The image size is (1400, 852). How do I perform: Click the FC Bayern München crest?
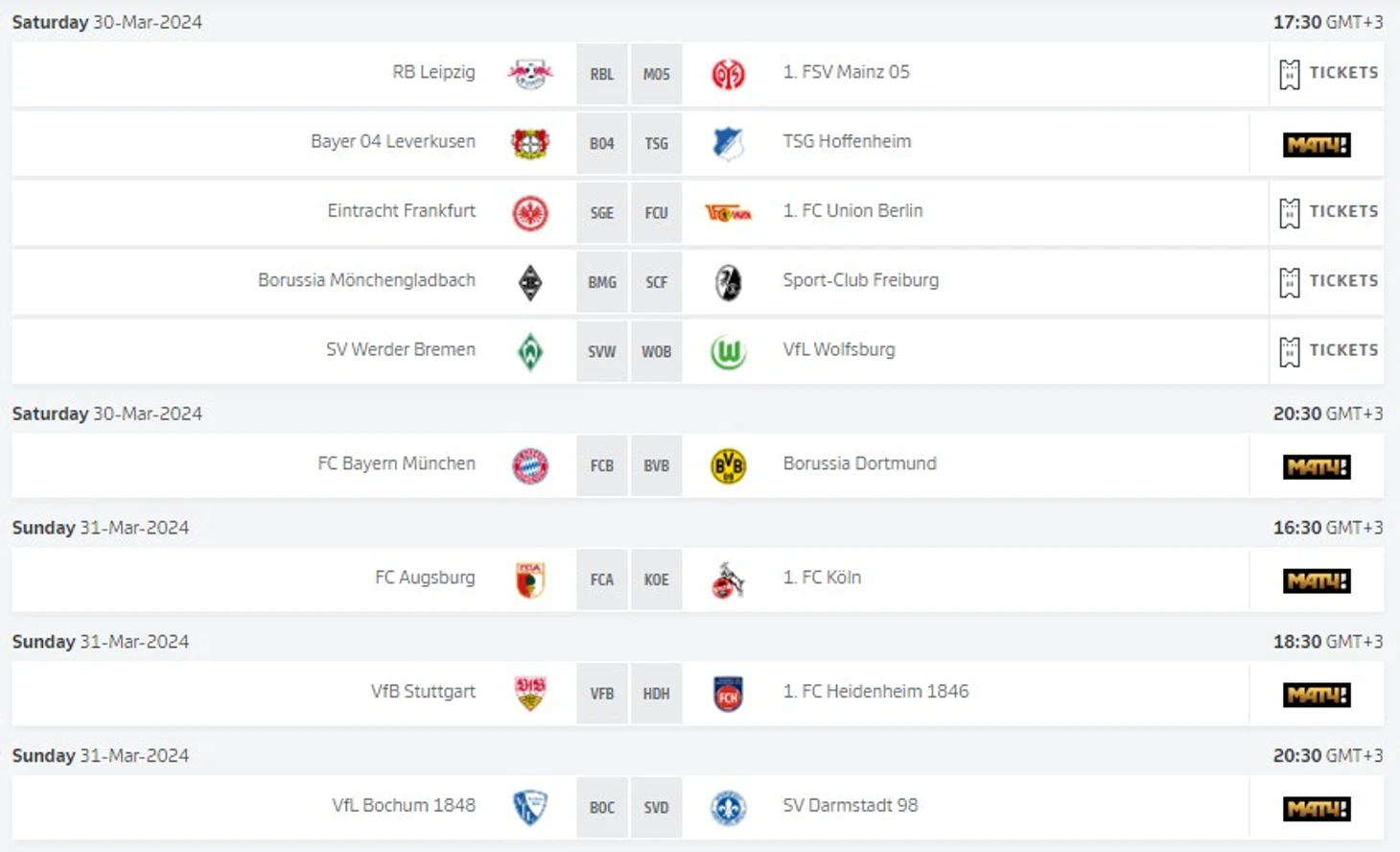530,465
